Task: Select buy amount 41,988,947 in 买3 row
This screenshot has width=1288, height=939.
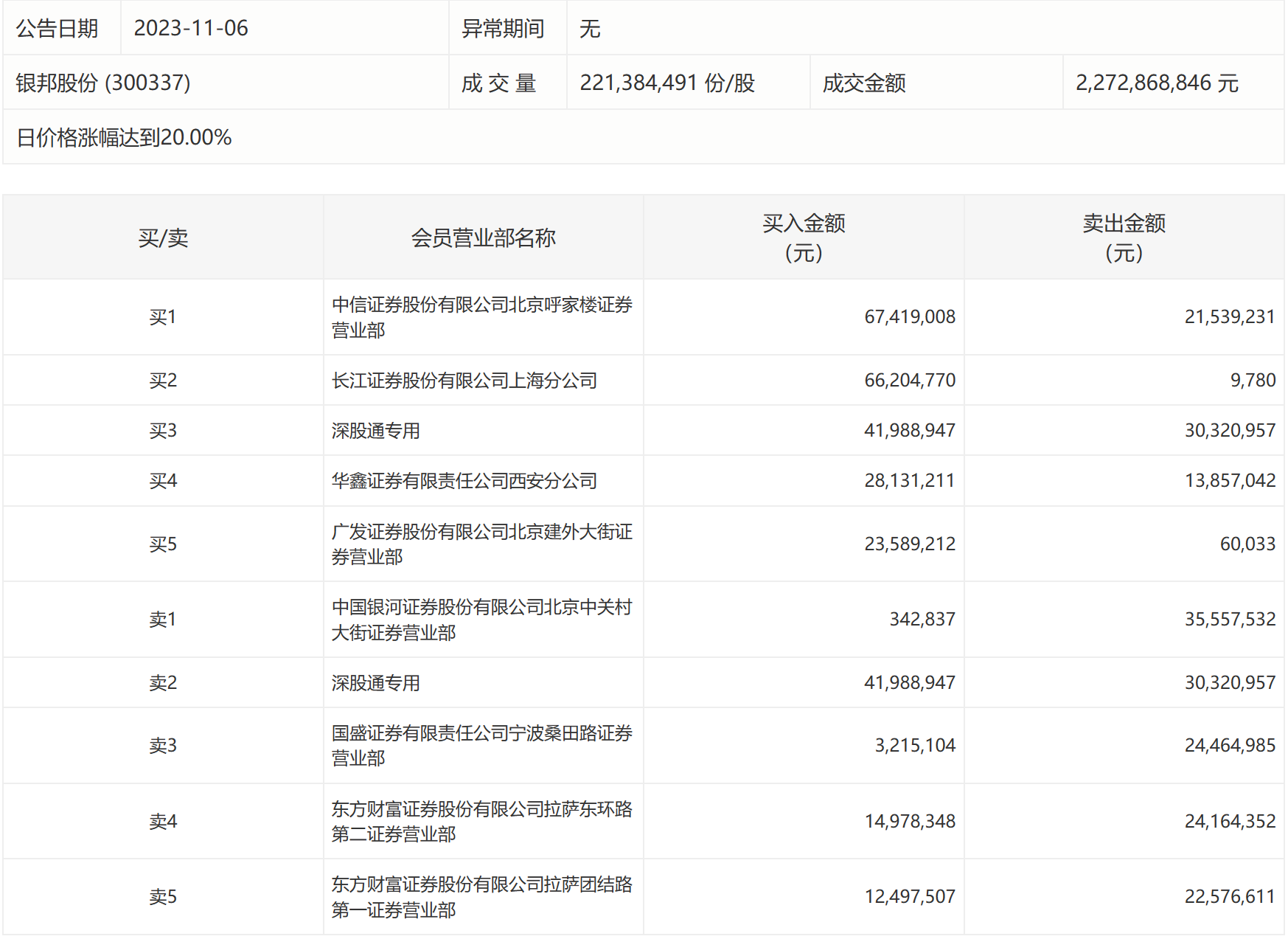Action: [x=910, y=430]
